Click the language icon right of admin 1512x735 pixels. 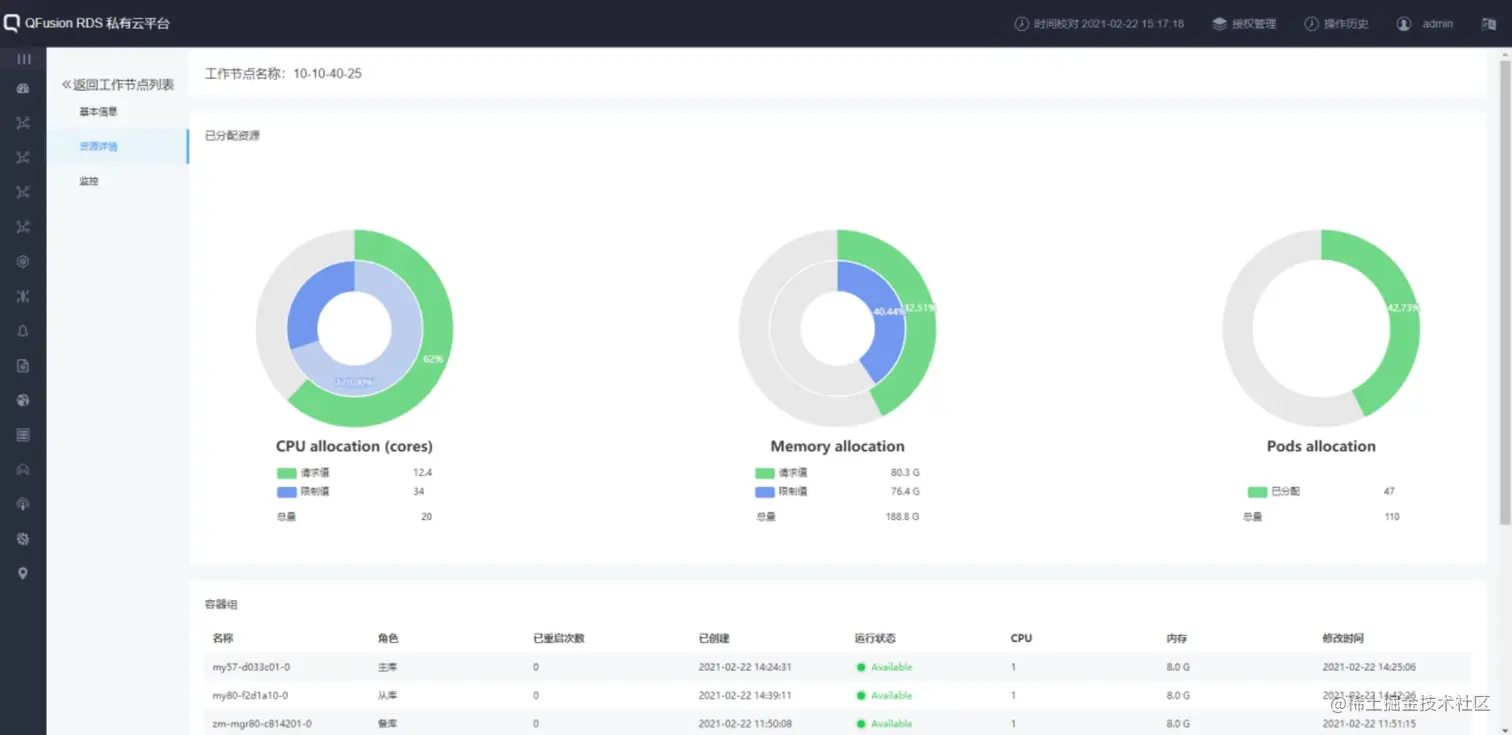tap(1489, 24)
